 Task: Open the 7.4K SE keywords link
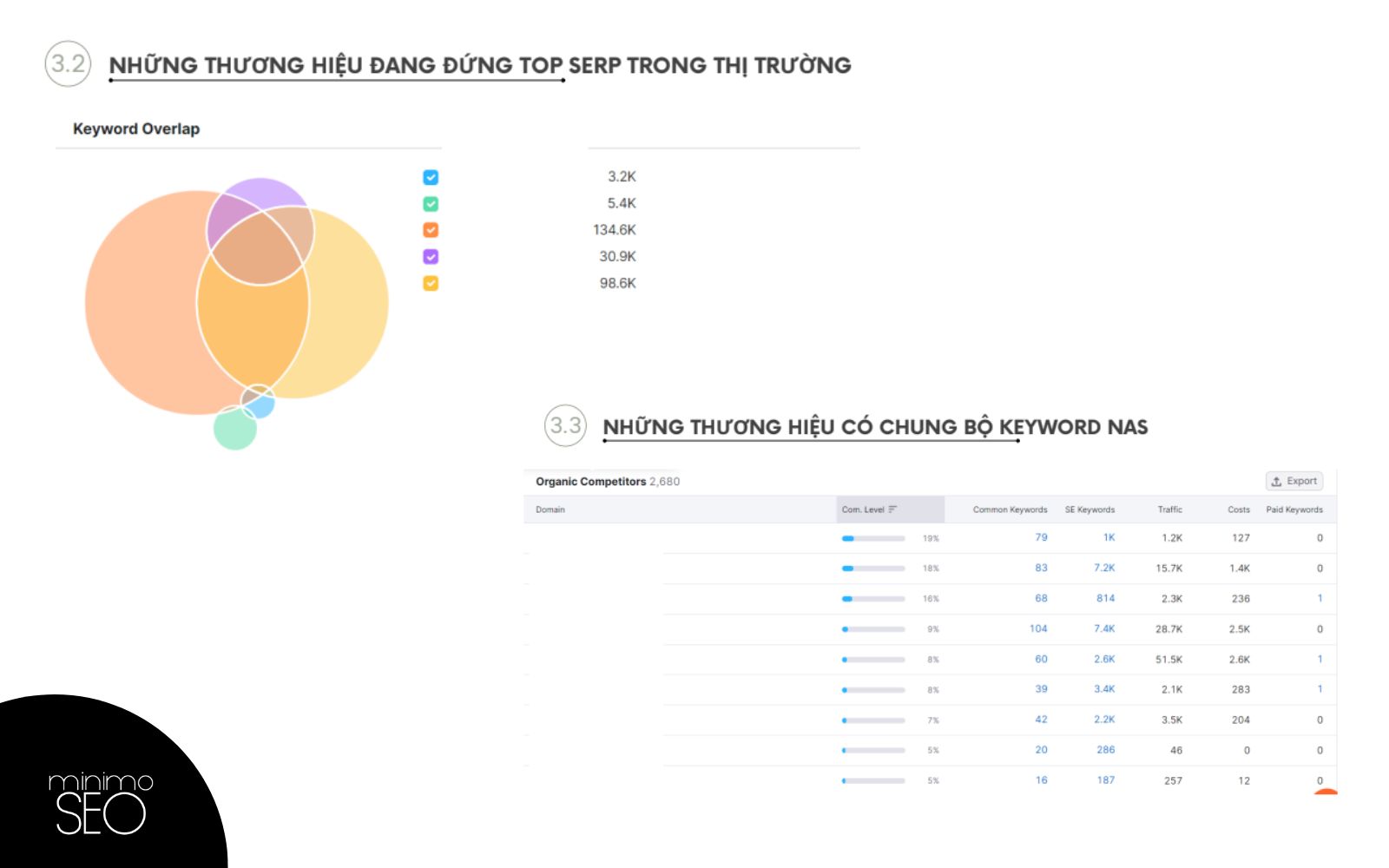coord(1104,628)
